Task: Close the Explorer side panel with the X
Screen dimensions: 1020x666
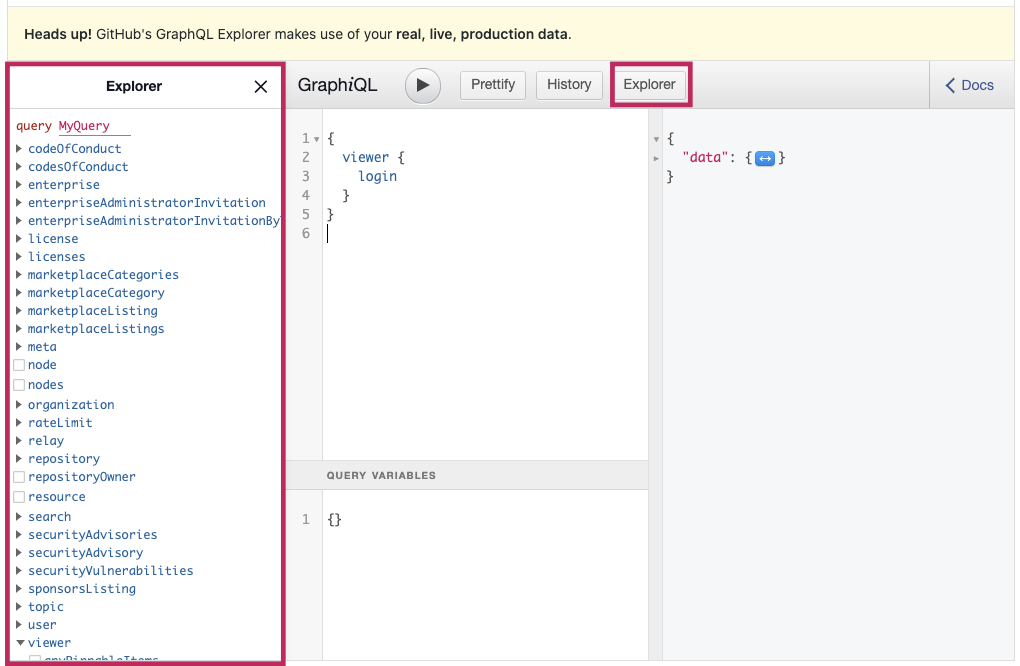Action: pos(260,86)
